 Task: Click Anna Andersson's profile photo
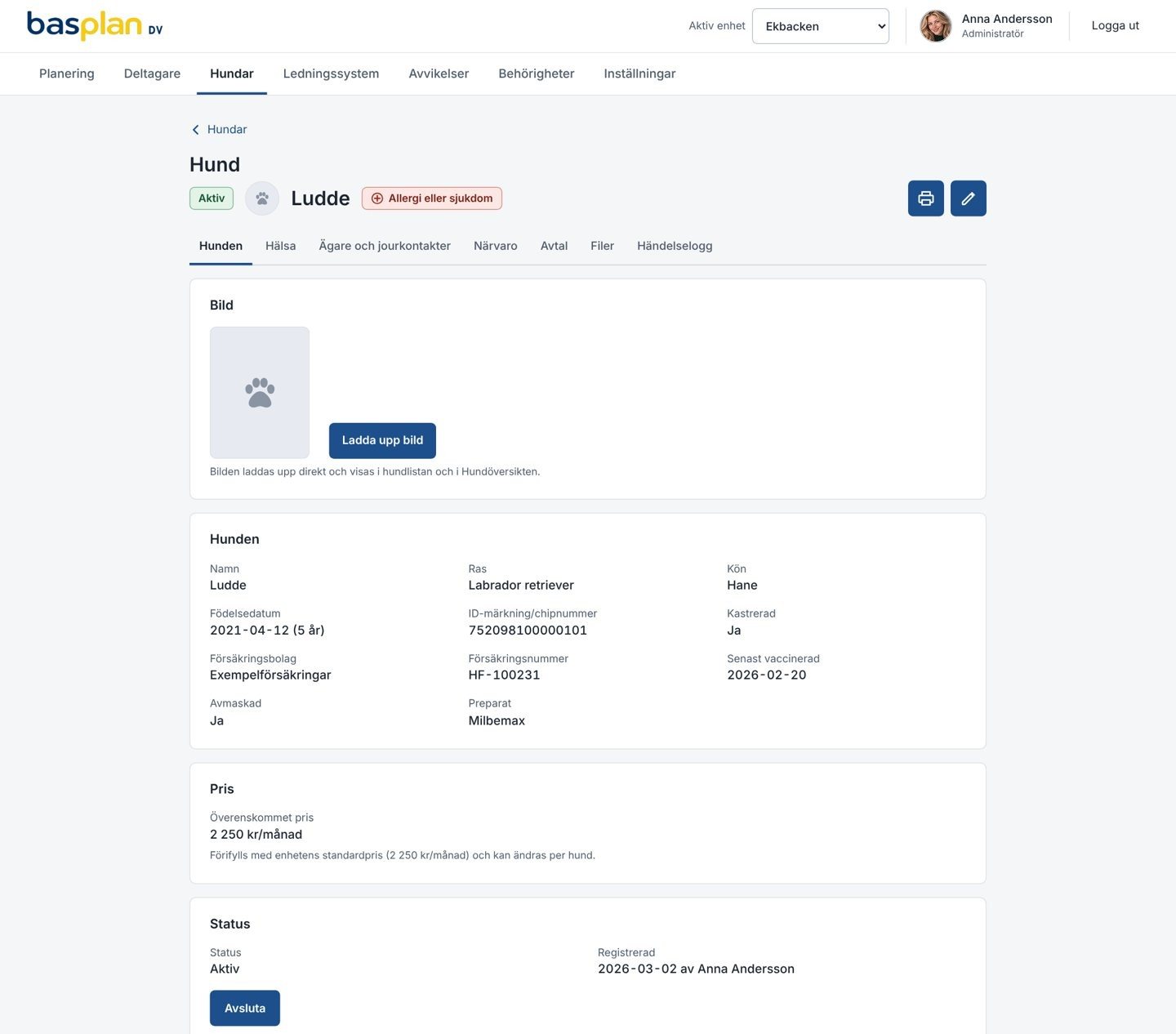click(x=936, y=26)
